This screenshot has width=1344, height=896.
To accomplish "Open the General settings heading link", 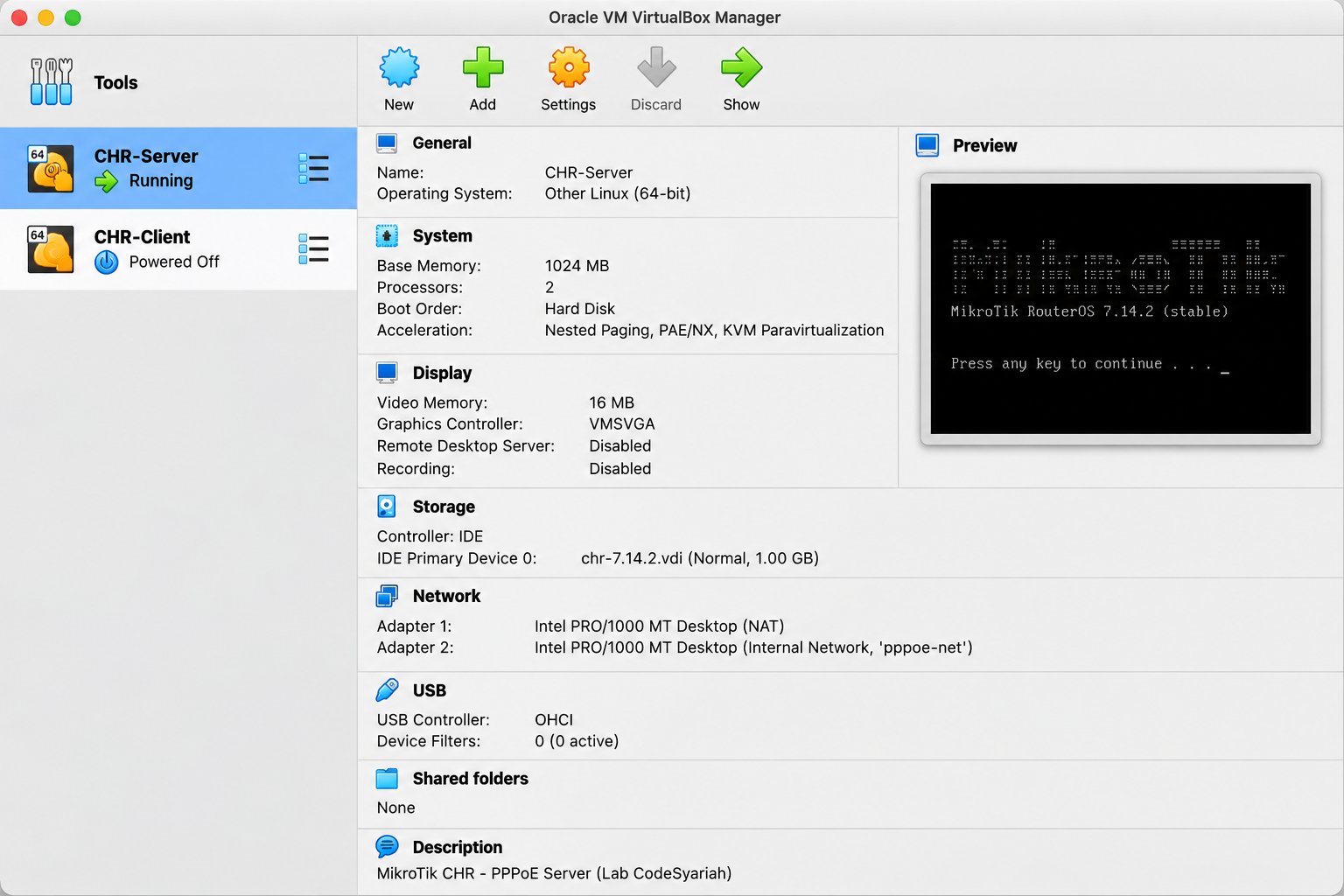I will 442,143.
